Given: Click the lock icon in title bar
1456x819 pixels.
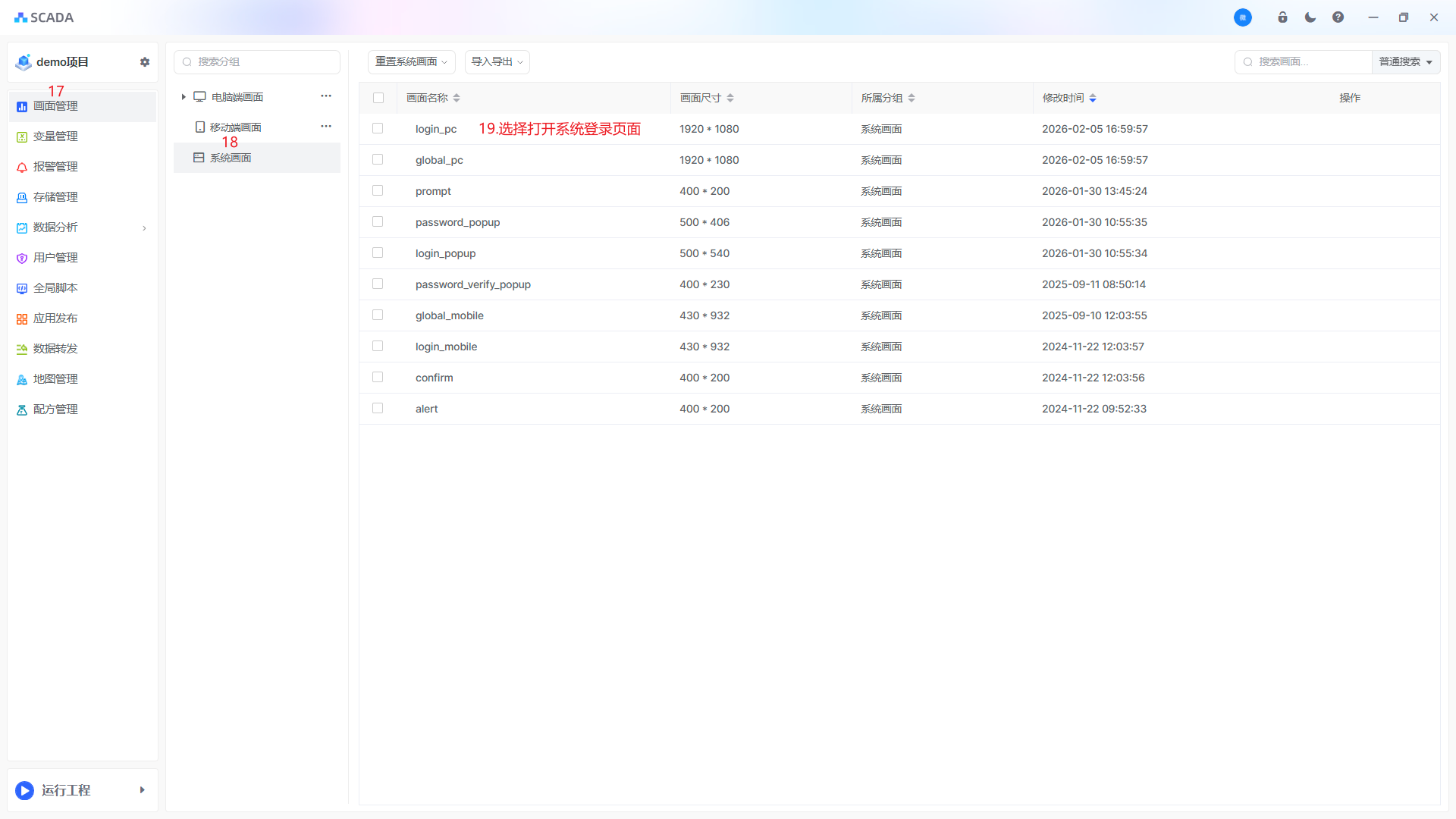Looking at the screenshot, I should pos(1282,17).
